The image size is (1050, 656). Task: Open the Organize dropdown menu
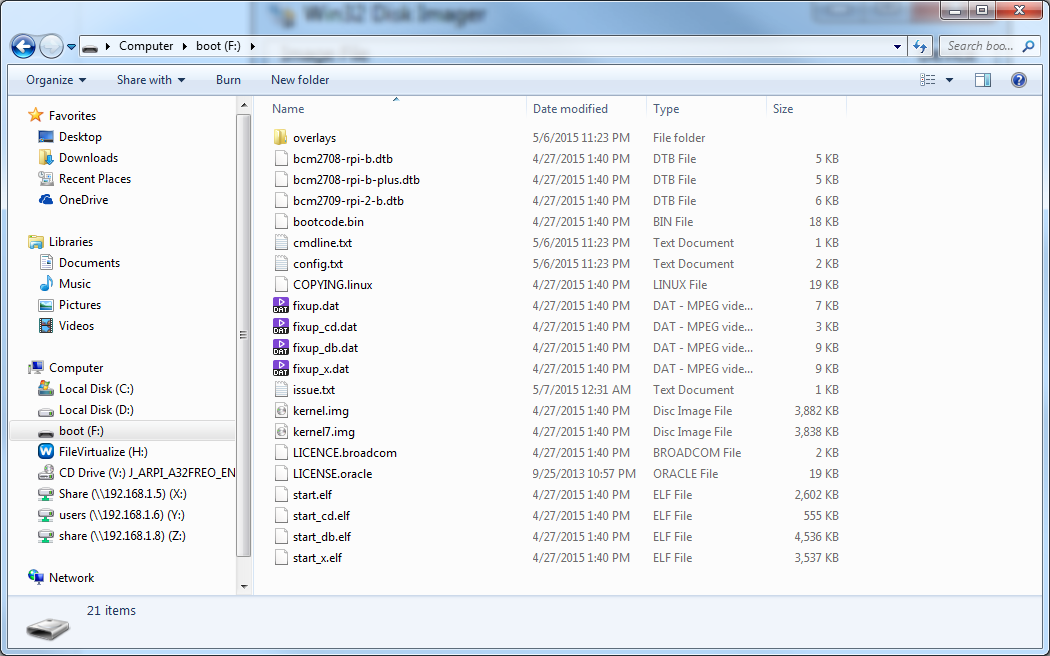[x=56, y=80]
